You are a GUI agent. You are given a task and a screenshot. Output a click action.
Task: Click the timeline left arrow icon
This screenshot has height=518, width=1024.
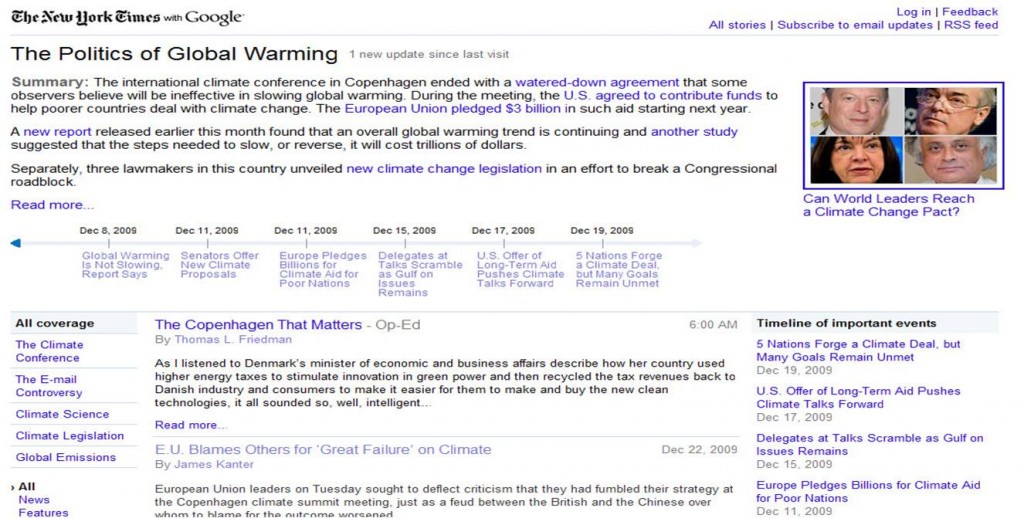pyautogui.click(x=16, y=243)
